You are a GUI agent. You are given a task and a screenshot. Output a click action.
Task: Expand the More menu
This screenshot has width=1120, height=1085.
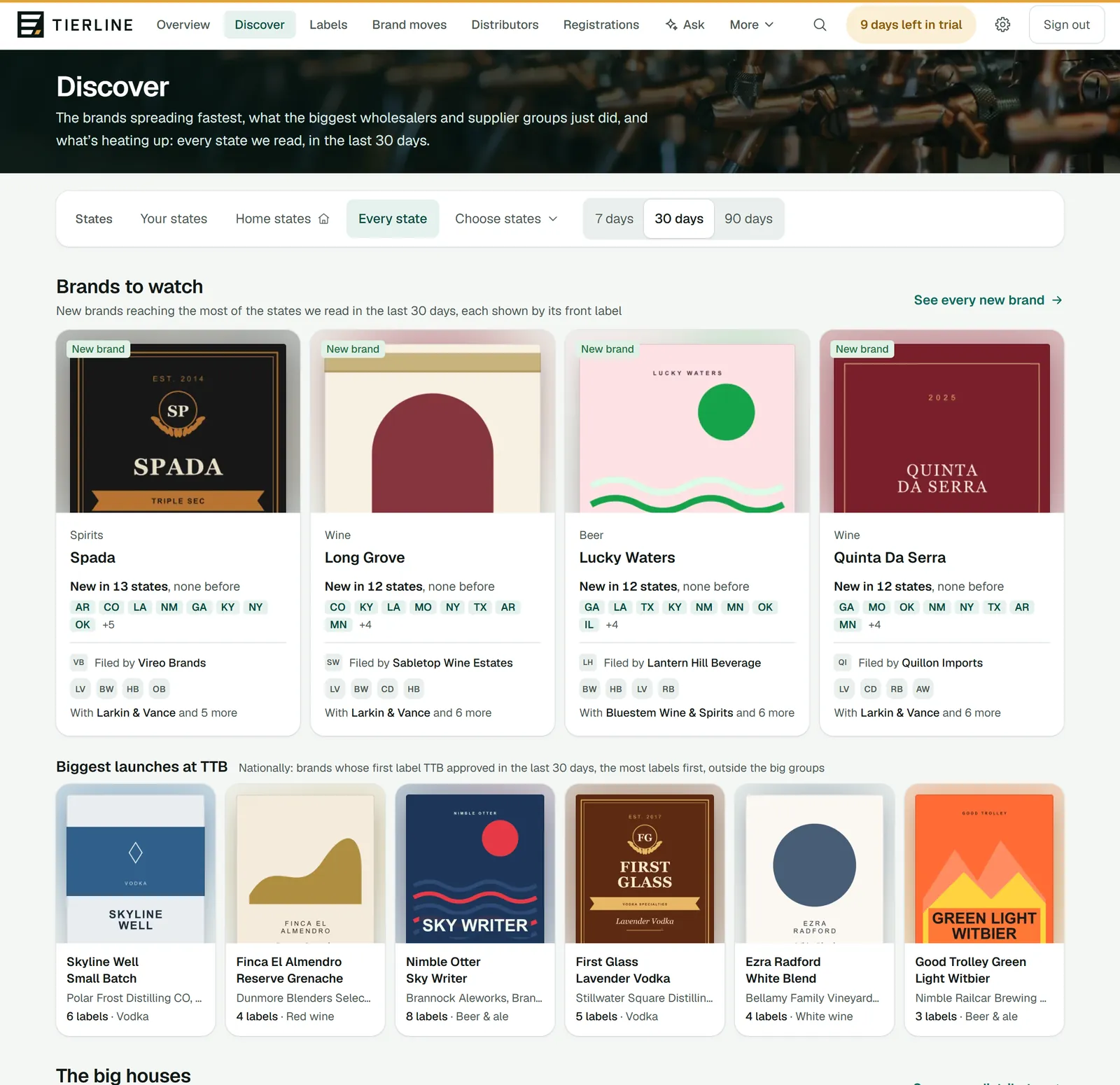point(752,24)
